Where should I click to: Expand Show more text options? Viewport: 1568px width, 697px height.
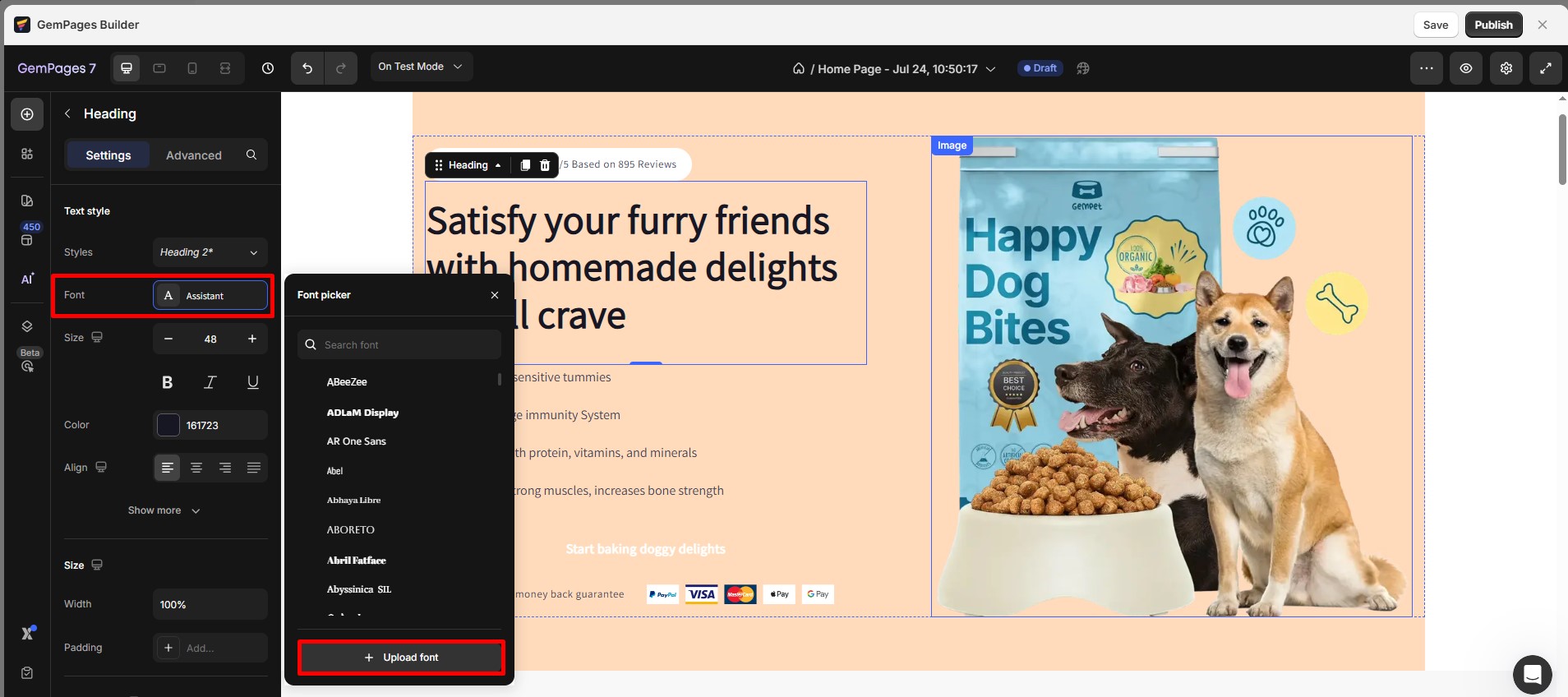pyautogui.click(x=164, y=510)
